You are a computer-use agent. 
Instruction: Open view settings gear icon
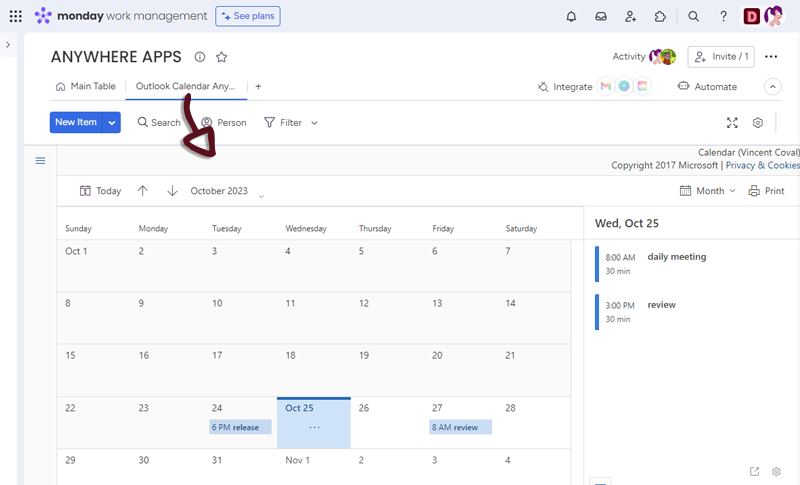758,122
